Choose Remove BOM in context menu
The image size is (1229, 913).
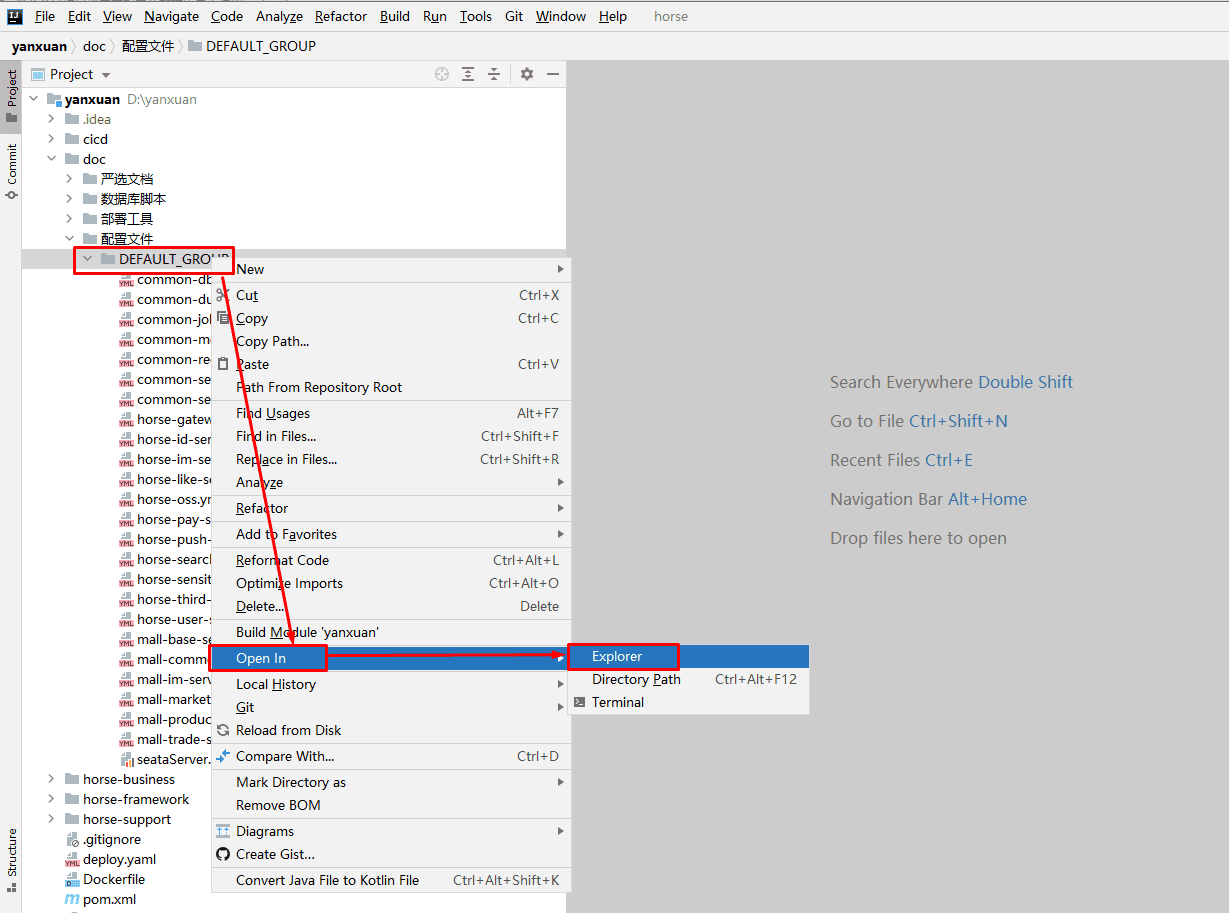point(390,805)
